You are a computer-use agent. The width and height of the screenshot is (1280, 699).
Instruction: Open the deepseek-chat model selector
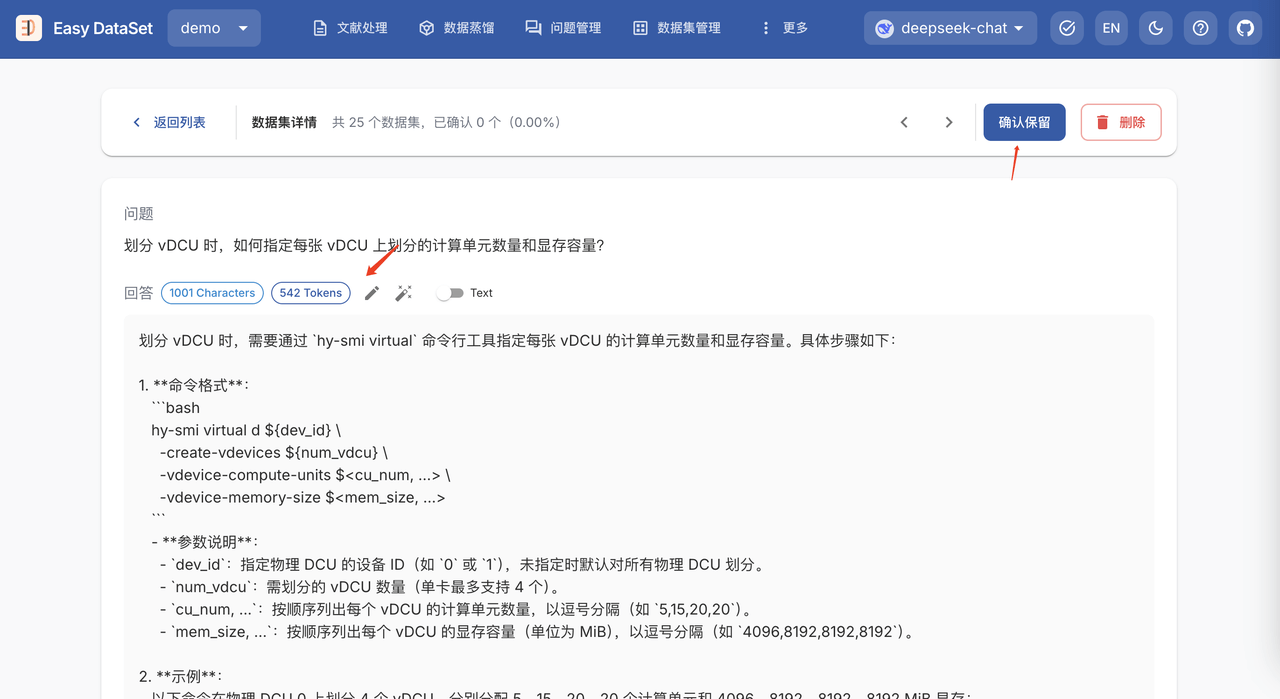pyautogui.click(x=950, y=28)
